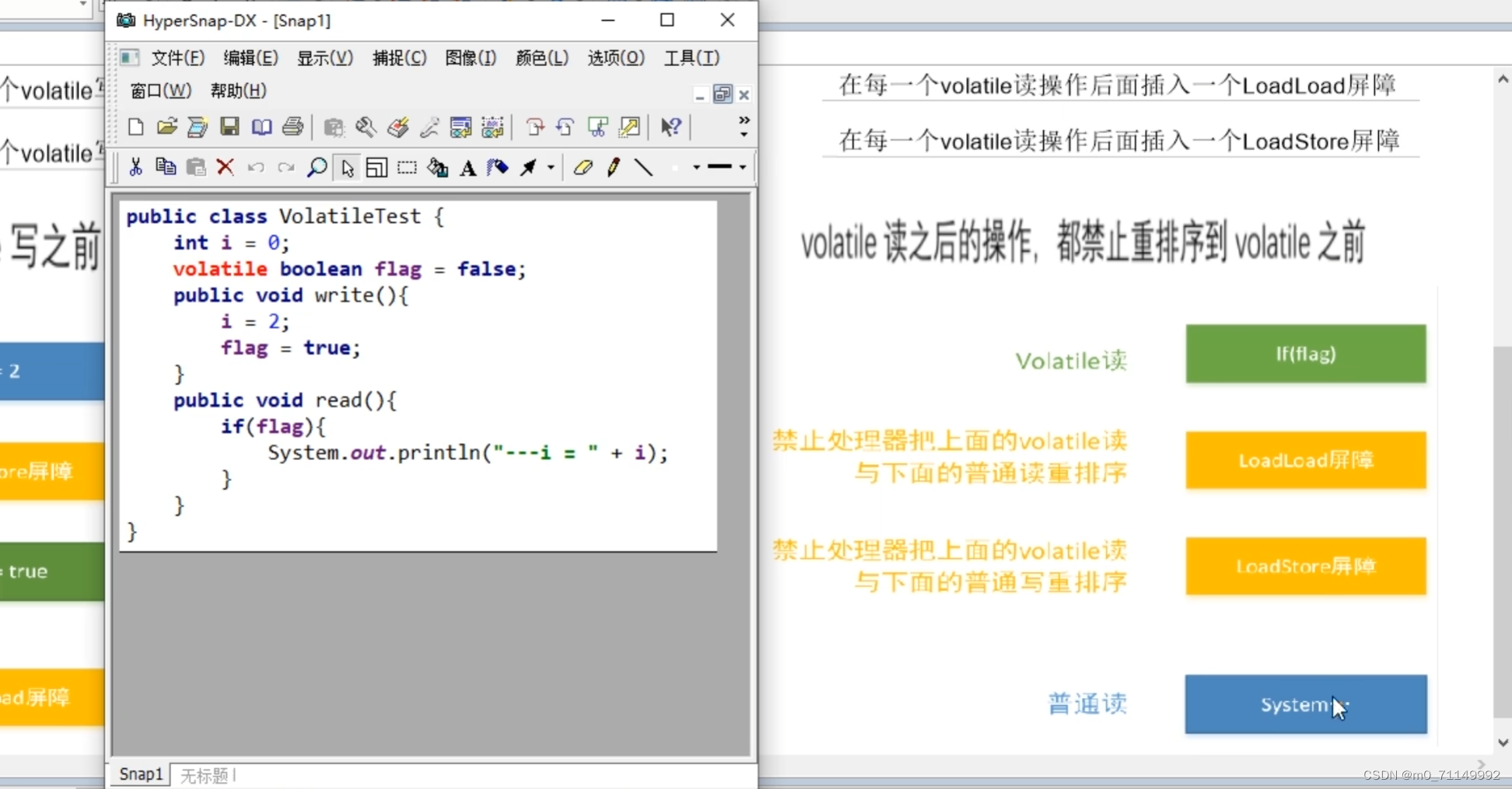Toggle rectangular selection mode
This screenshot has height=789, width=1512.
(408, 168)
